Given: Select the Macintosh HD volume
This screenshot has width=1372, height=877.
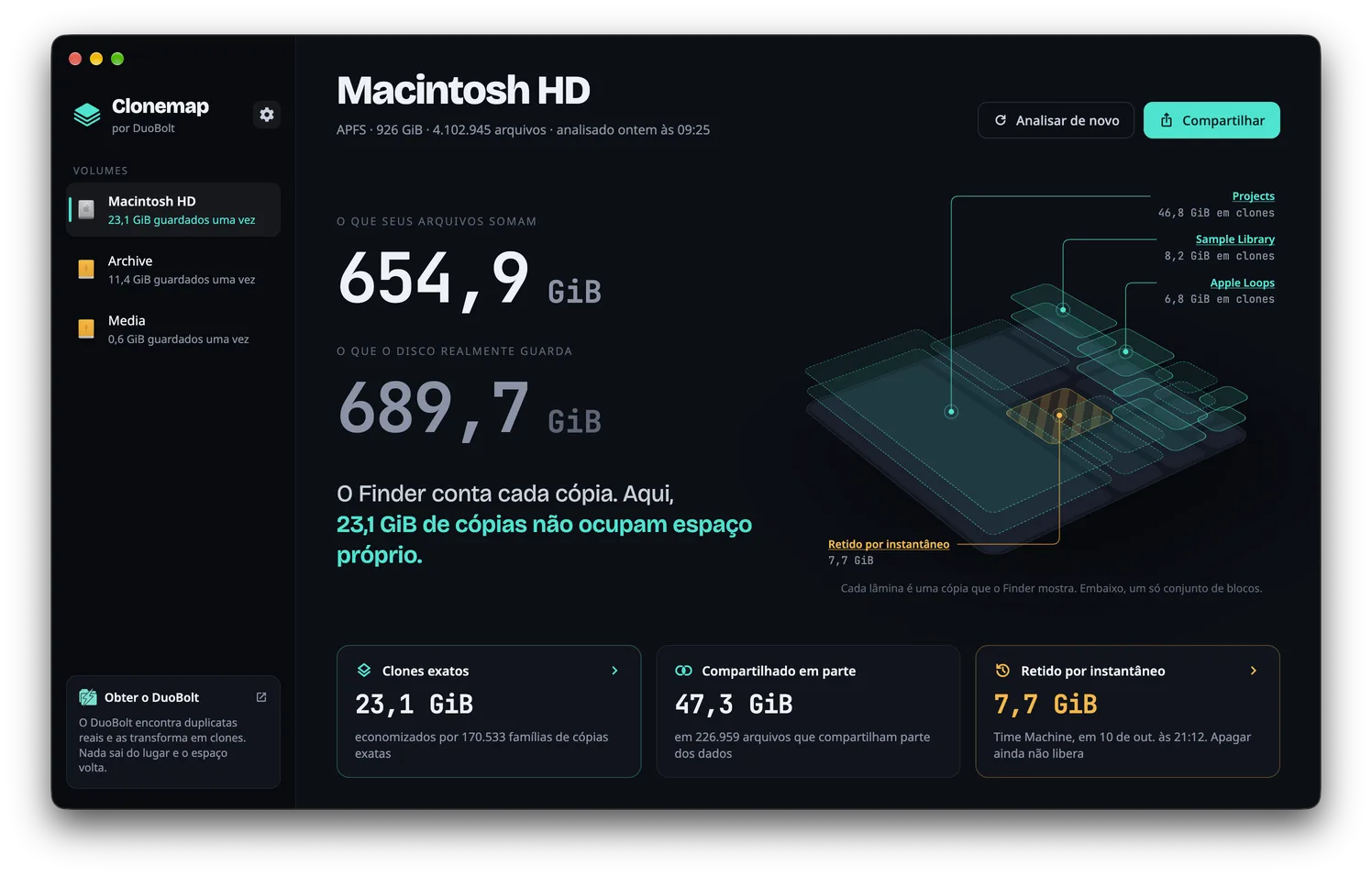Looking at the screenshot, I should pyautogui.click(x=173, y=210).
